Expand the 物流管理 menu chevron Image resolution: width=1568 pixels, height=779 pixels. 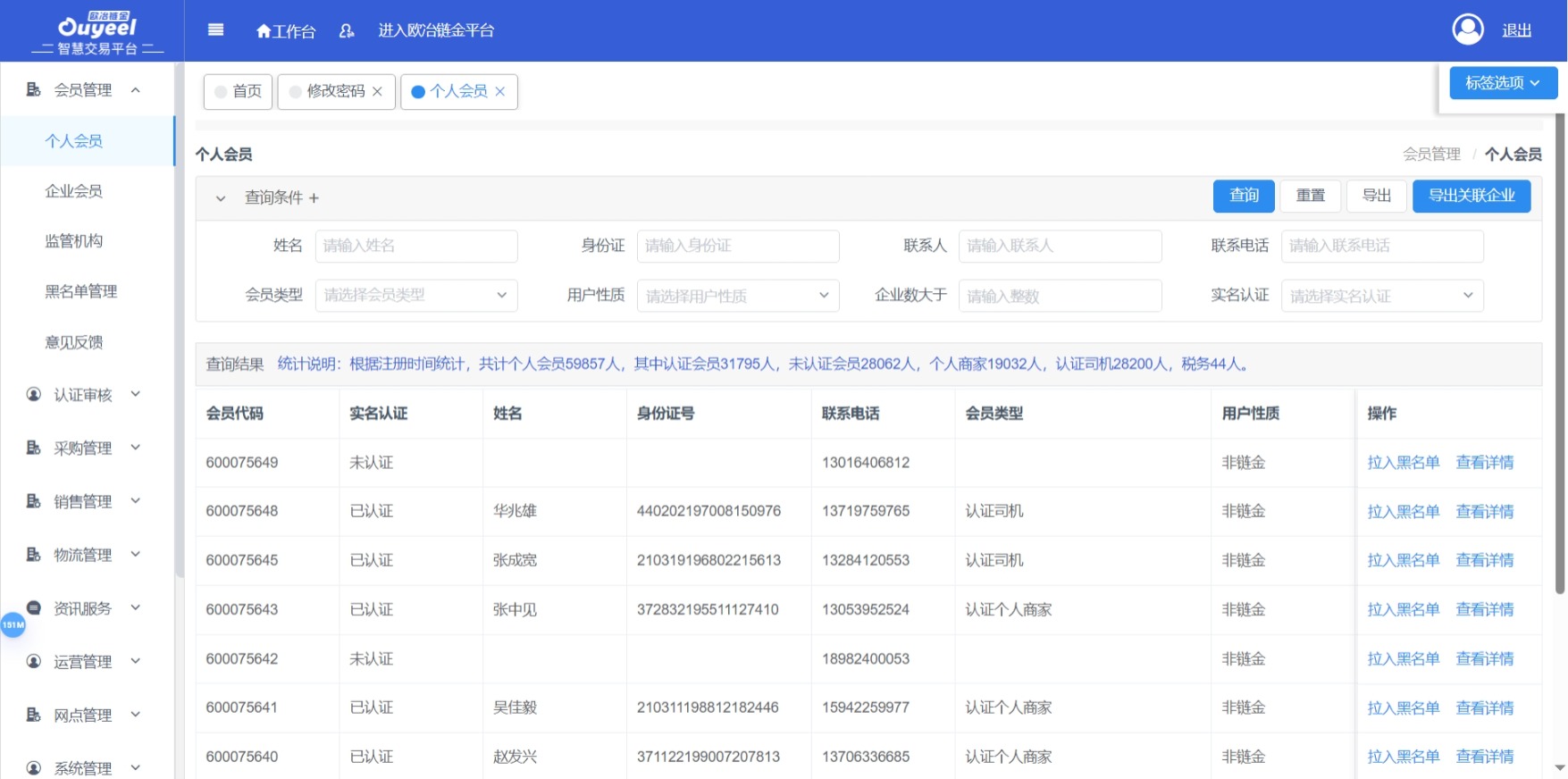pos(136,555)
